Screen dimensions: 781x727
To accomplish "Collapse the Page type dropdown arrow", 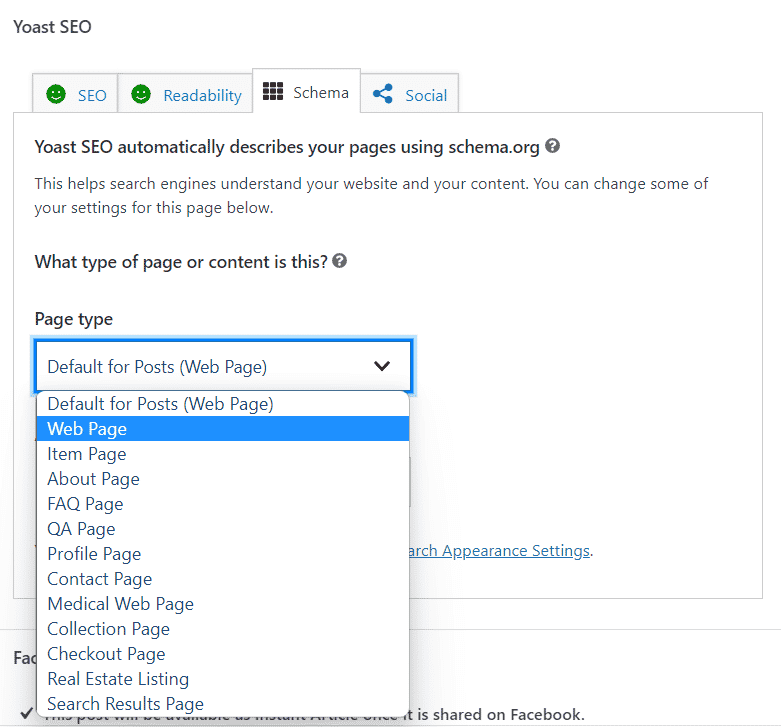I will tap(382, 366).
